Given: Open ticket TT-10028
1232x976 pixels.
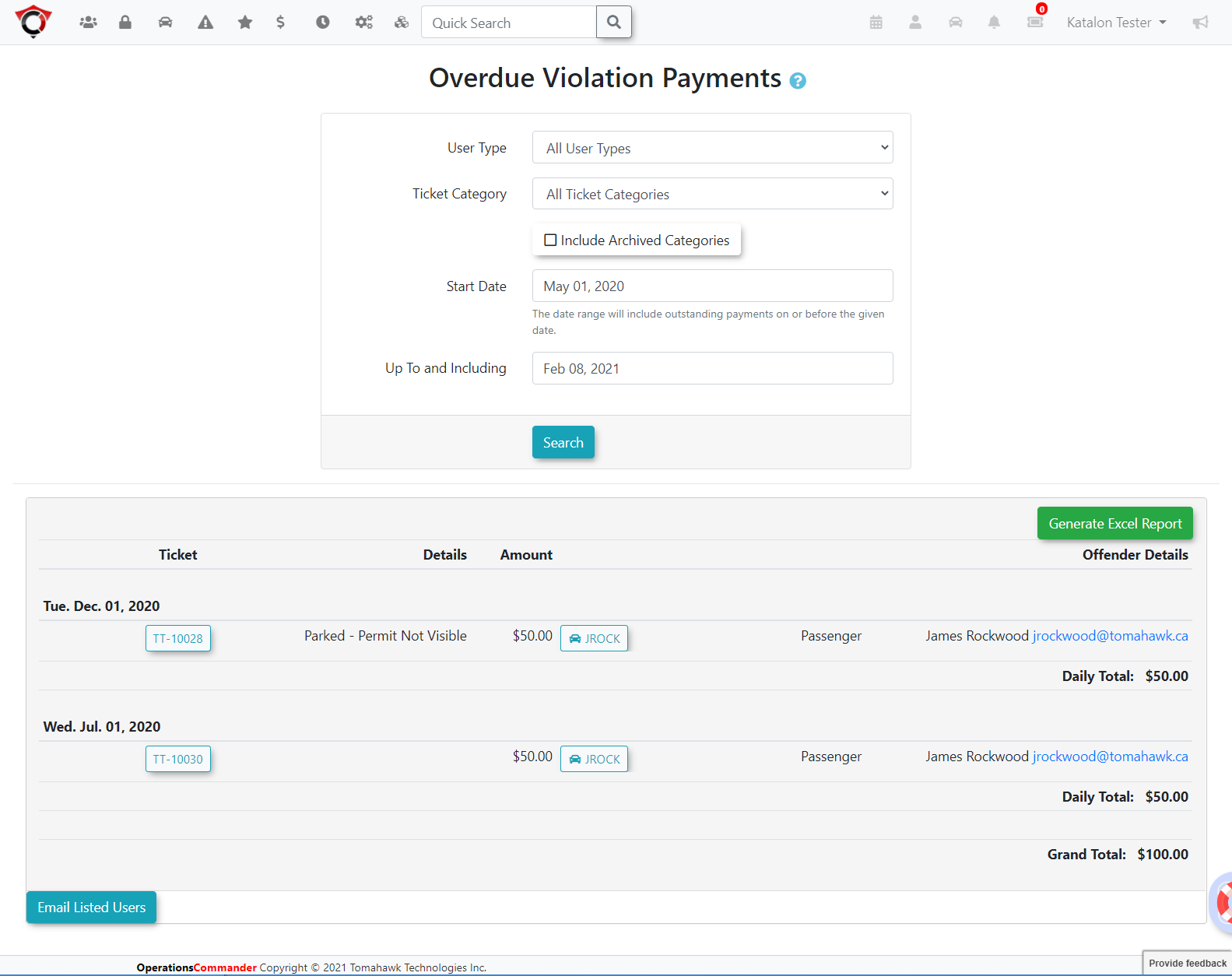Looking at the screenshot, I should point(178,638).
